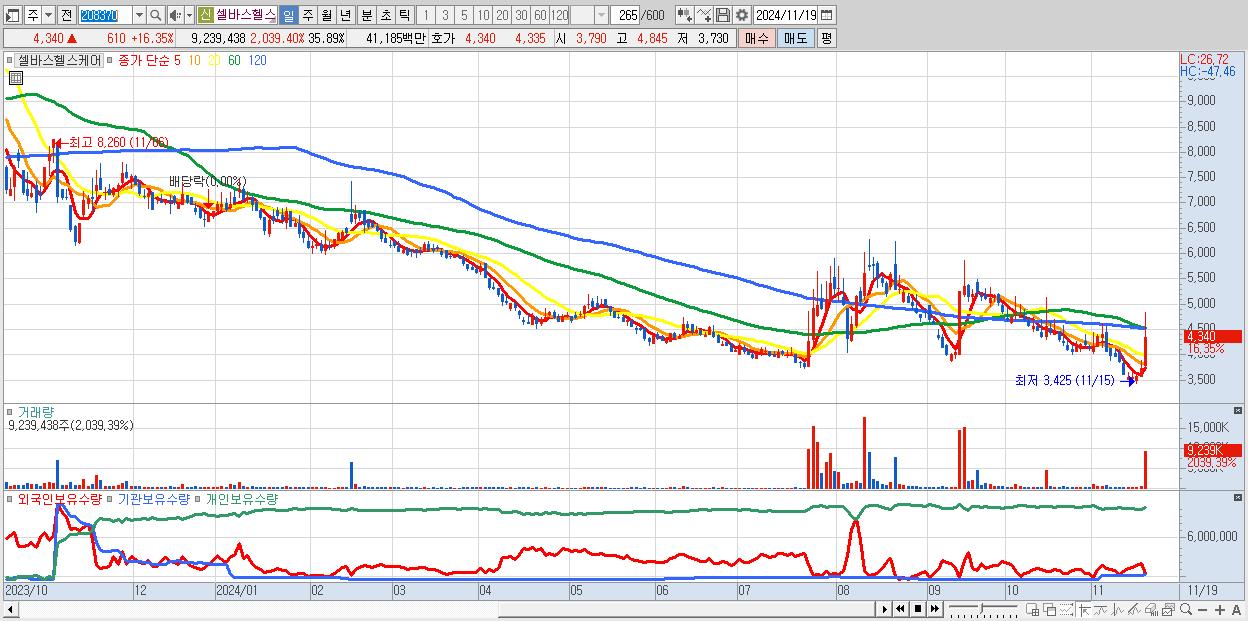1248x621 pixels.
Task: Click the 기관보유수량 indicator label
Action: pyautogui.click(x=153, y=498)
